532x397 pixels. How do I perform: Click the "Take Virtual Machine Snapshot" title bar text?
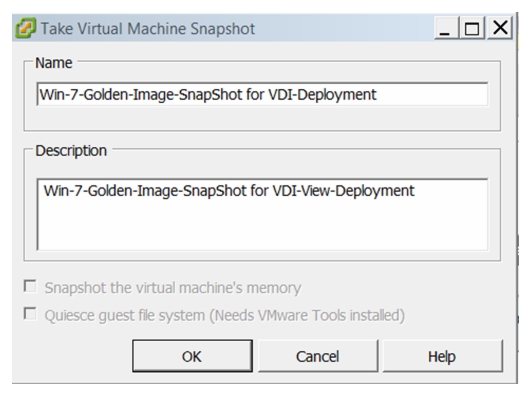(148, 29)
